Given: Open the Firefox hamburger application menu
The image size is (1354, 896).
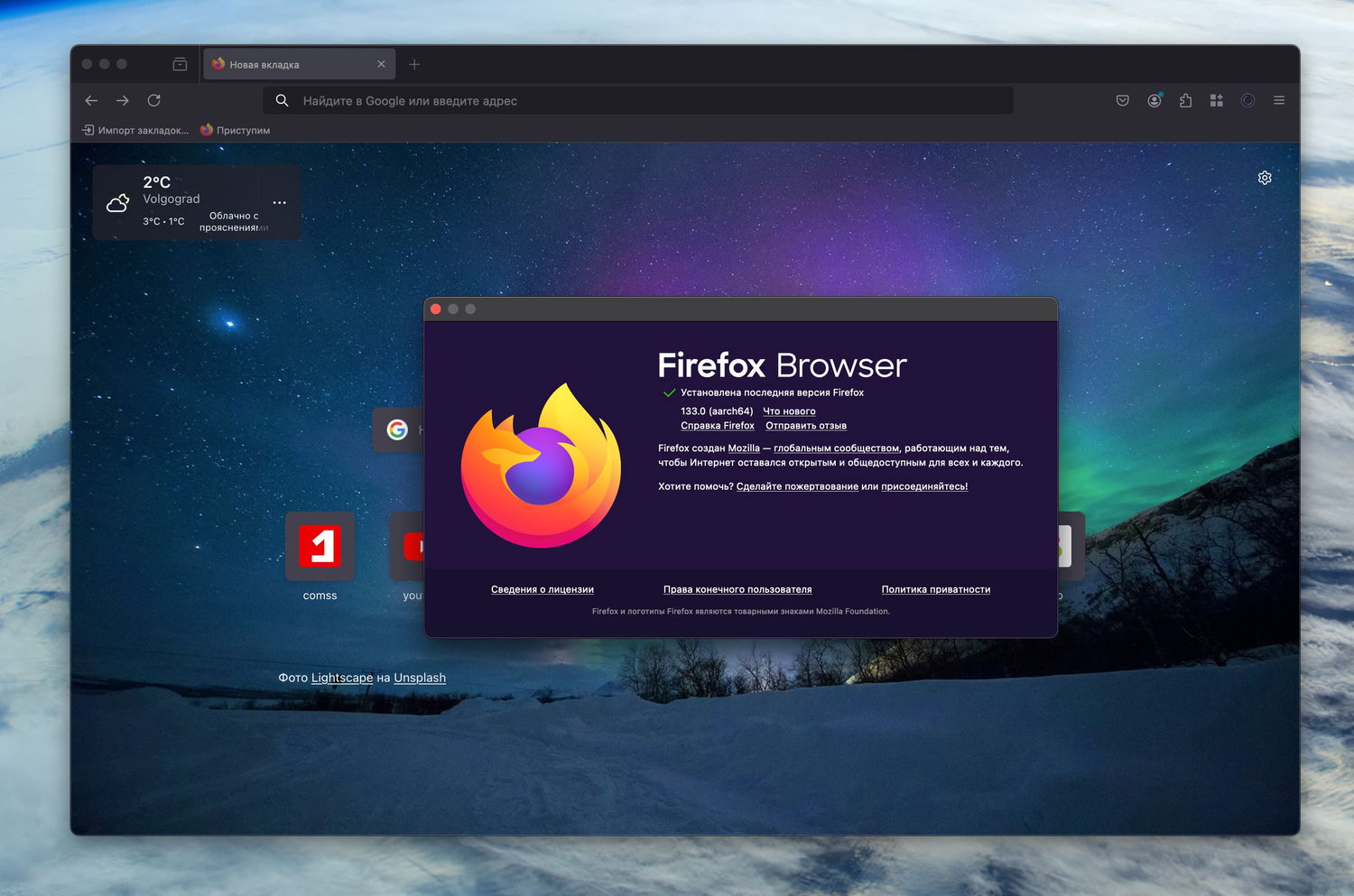Looking at the screenshot, I should [x=1279, y=100].
